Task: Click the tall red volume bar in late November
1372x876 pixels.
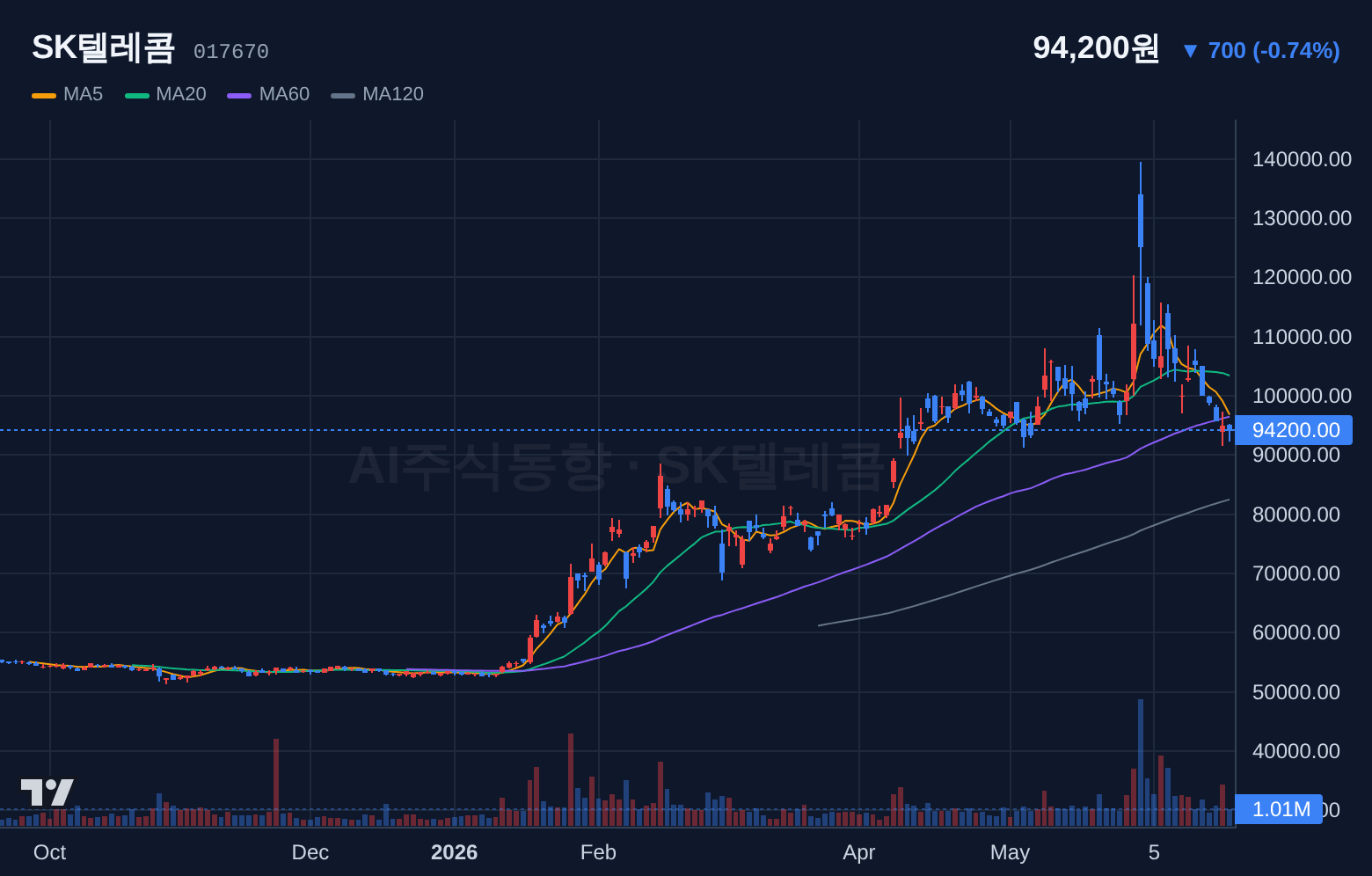Action: pos(276,782)
